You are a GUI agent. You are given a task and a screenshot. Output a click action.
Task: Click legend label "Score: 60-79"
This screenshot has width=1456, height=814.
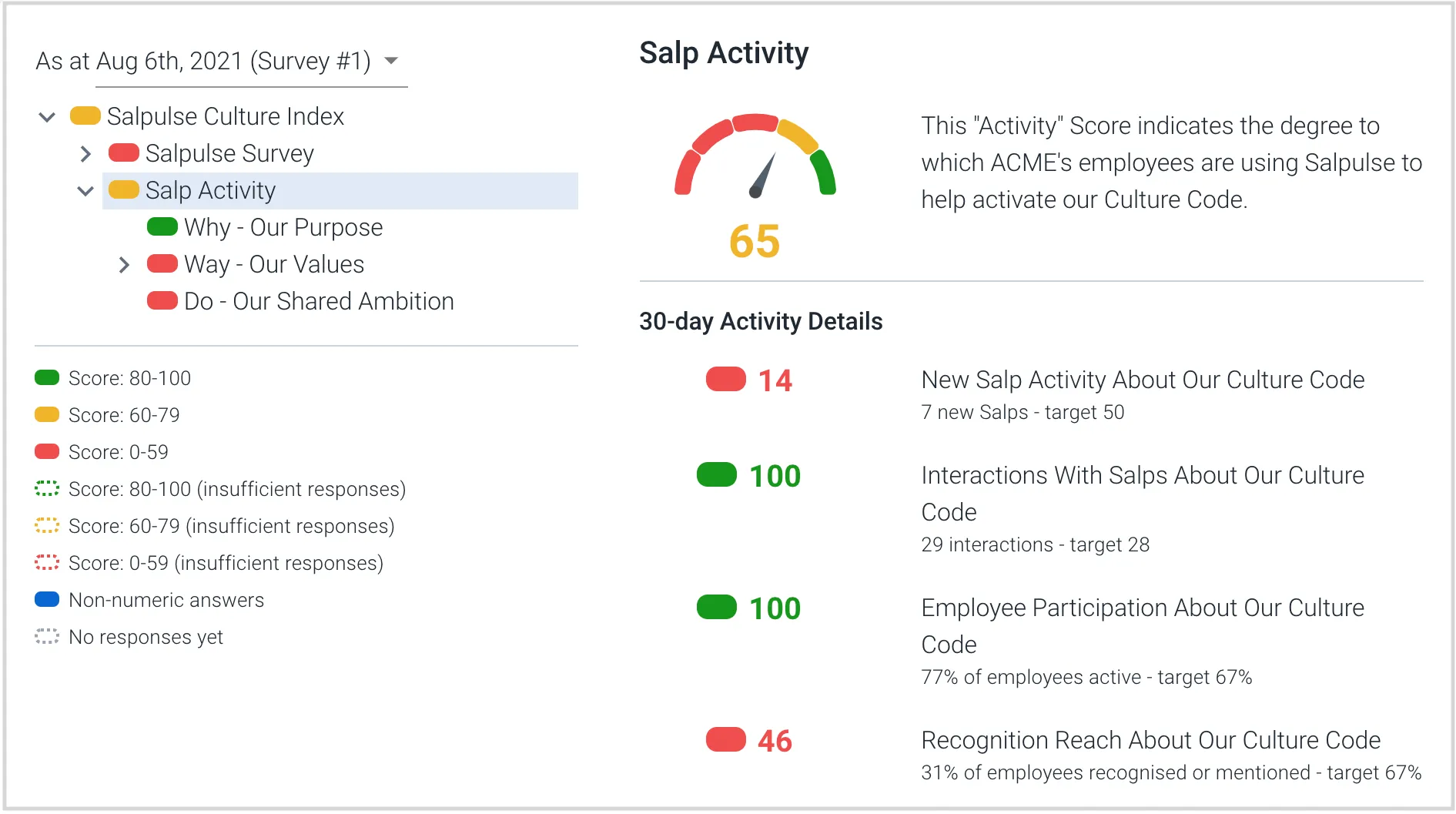tap(124, 415)
